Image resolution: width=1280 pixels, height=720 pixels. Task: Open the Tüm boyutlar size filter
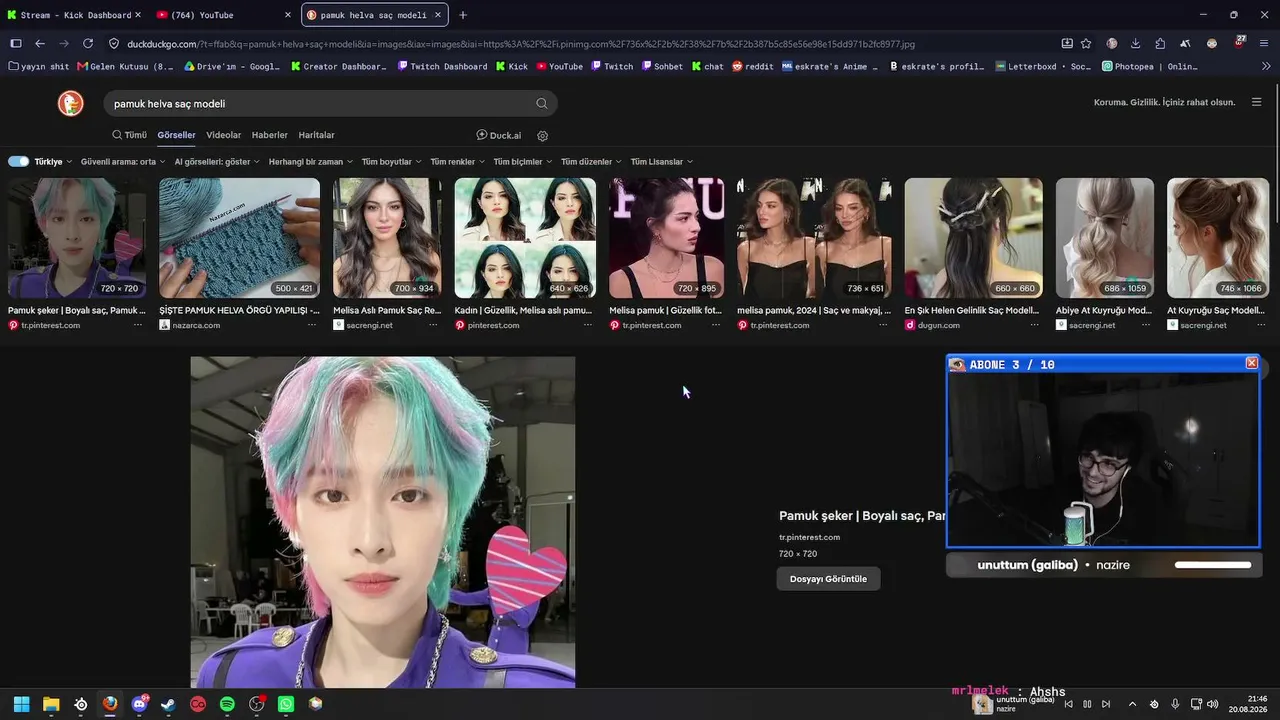(391, 162)
